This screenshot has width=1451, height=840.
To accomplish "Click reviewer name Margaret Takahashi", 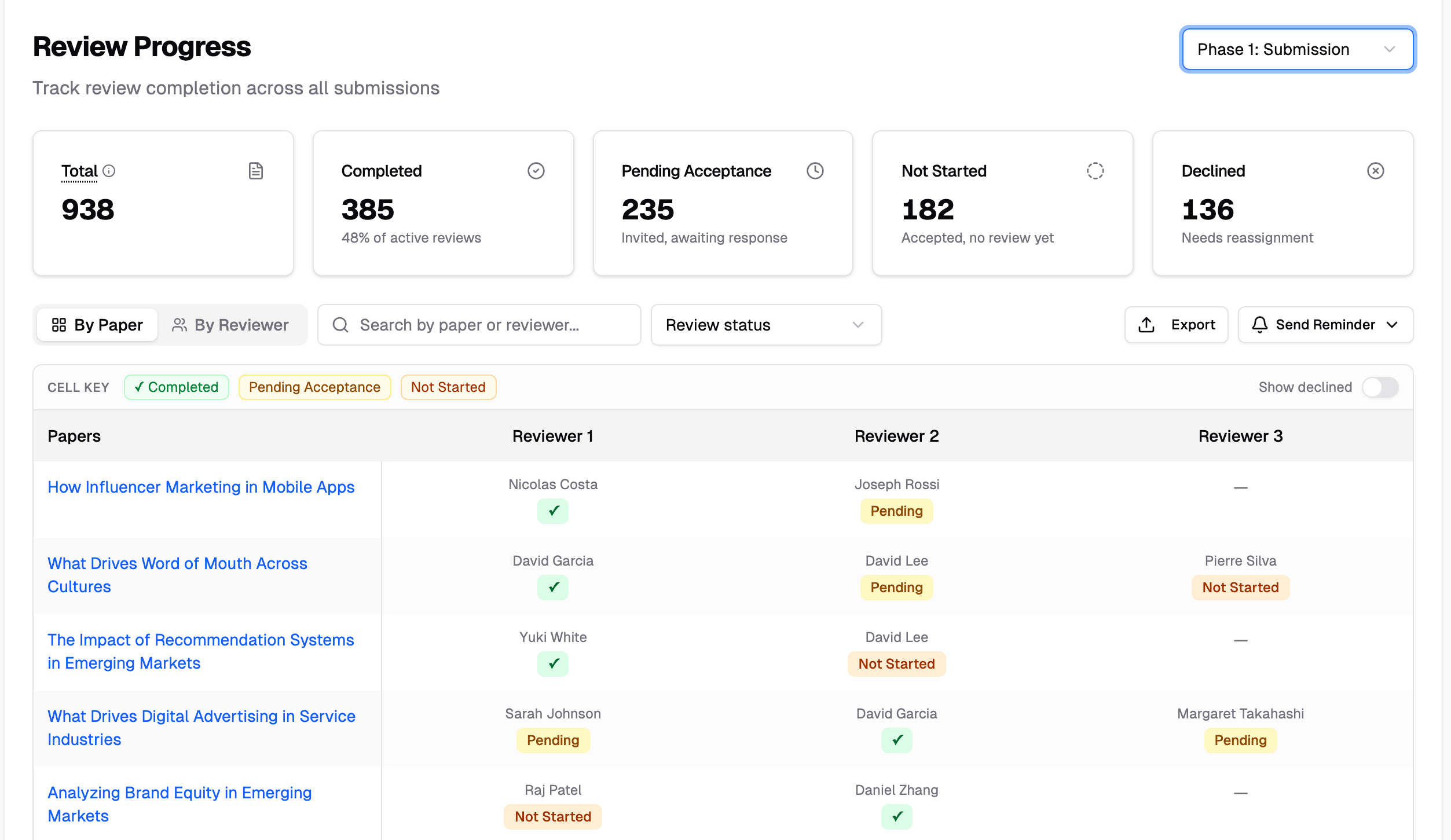I will (x=1241, y=714).
